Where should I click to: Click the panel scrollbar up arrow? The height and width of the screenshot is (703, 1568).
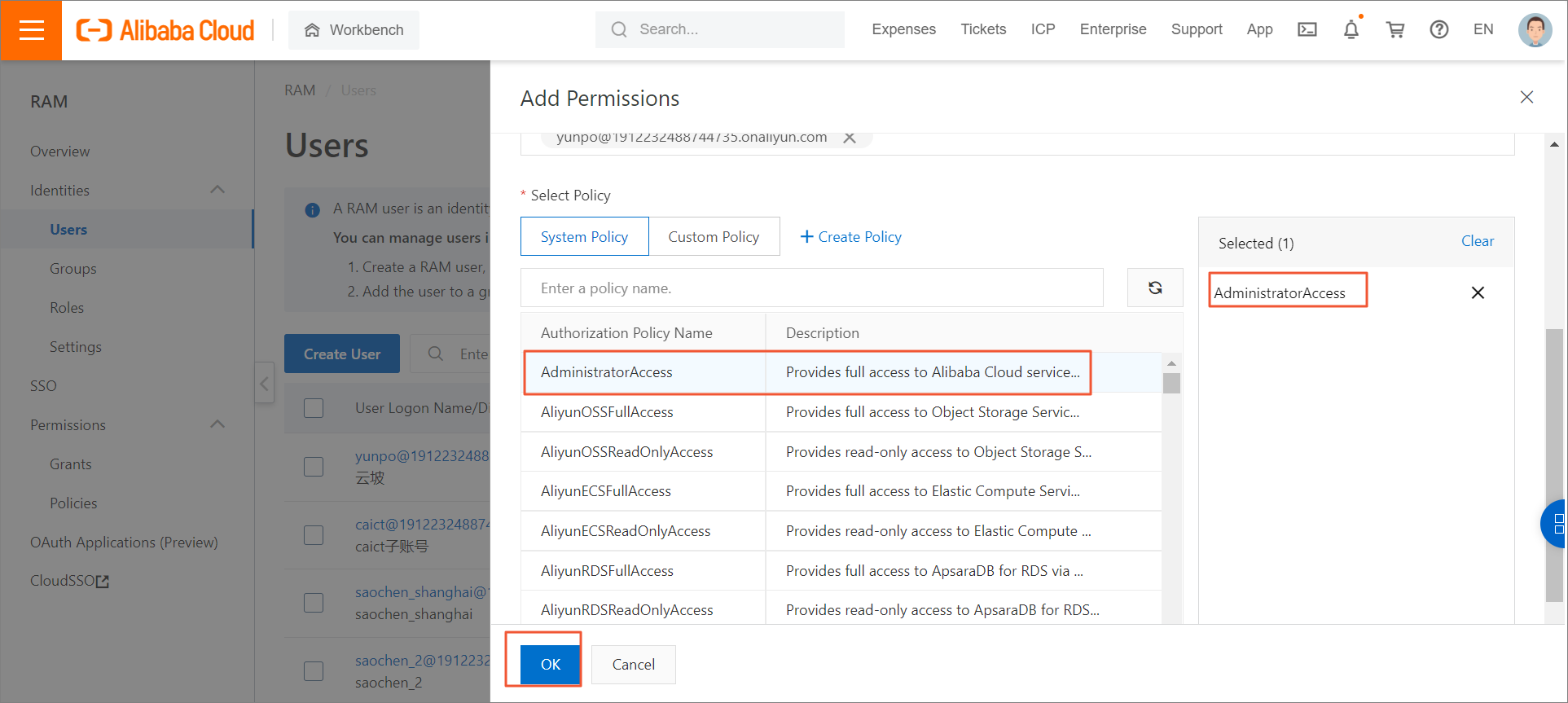[1554, 144]
